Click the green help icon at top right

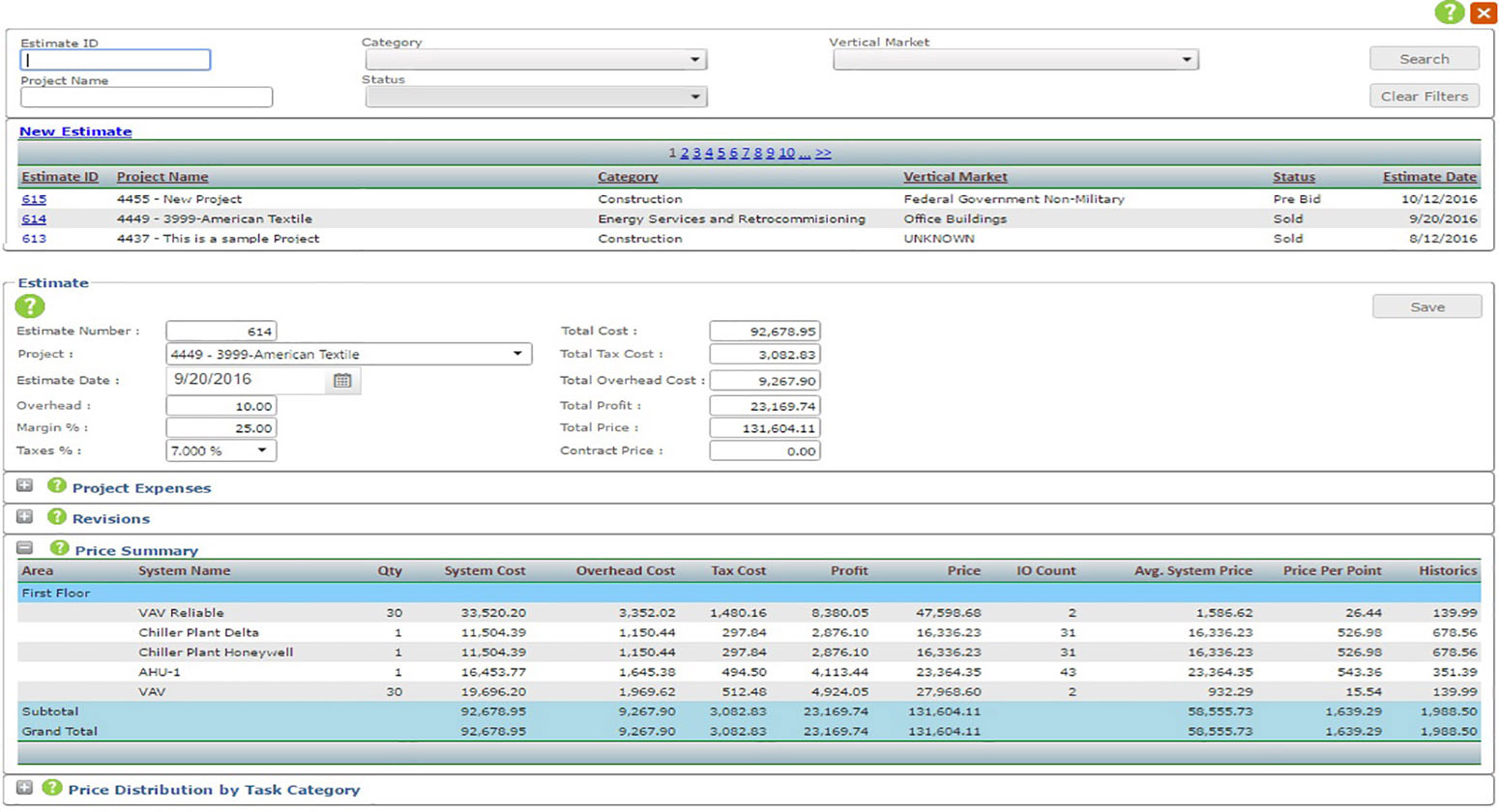click(x=1448, y=13)
